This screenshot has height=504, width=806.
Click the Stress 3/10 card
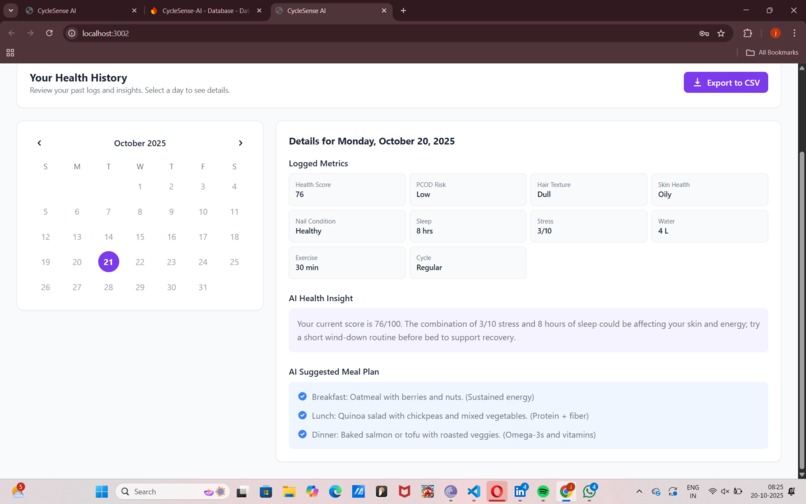[x=589, y=226]
